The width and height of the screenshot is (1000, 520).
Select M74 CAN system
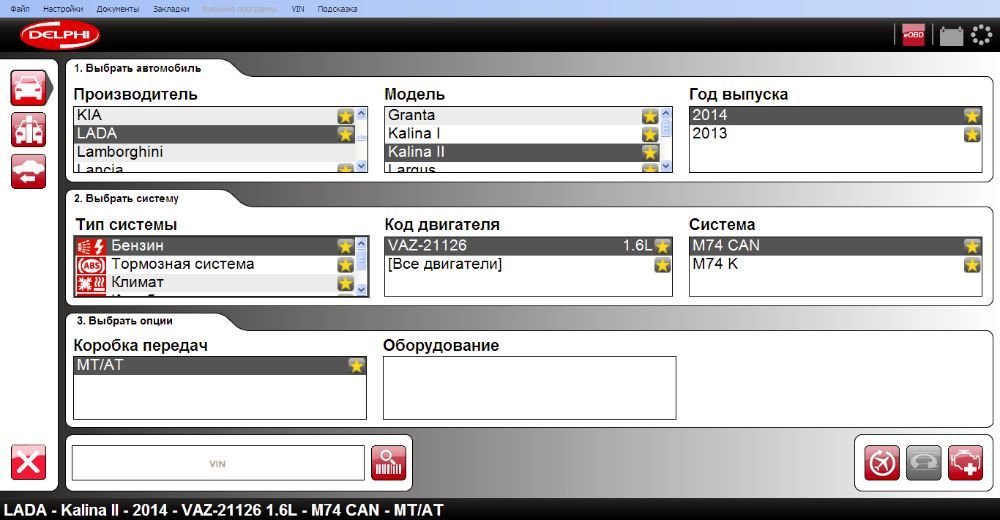pyautogui.click(x=835, y=246)
